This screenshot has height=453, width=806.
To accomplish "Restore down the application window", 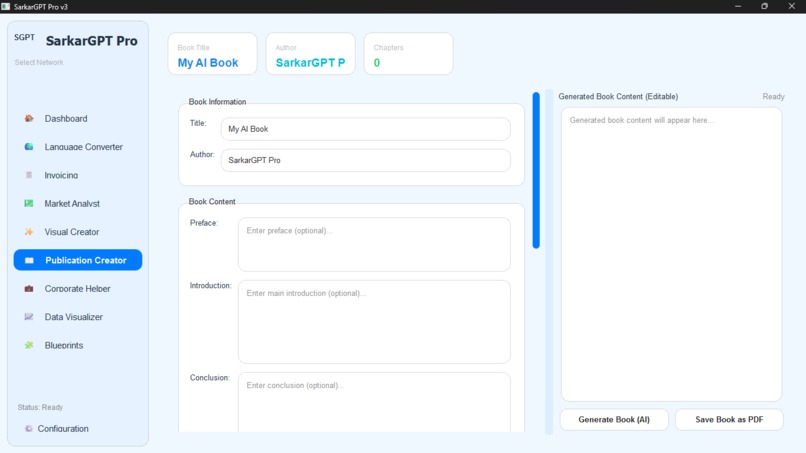I will pos(764,6).
